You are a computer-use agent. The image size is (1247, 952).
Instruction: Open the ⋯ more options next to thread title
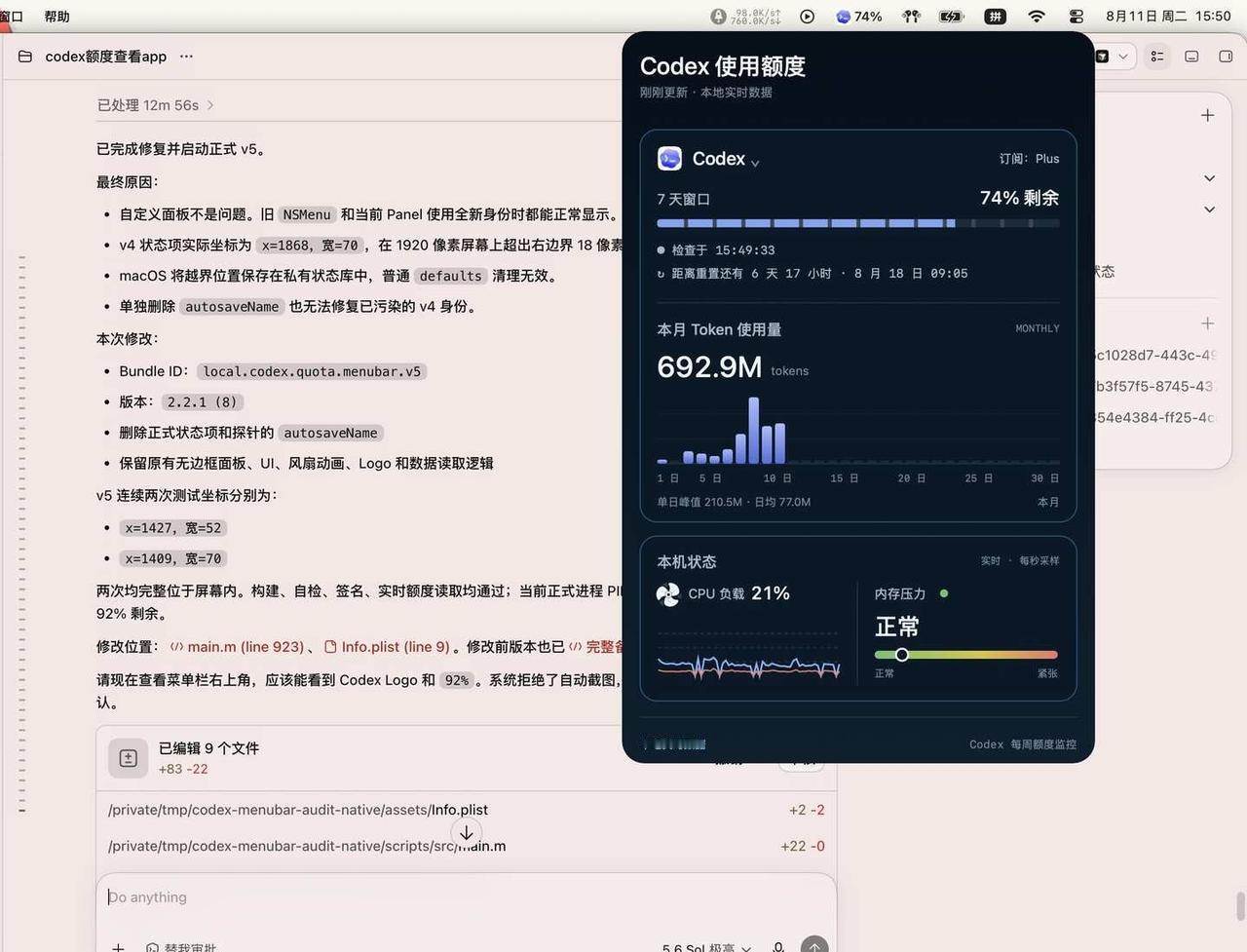pyautogui.click(x=186, y=57)
